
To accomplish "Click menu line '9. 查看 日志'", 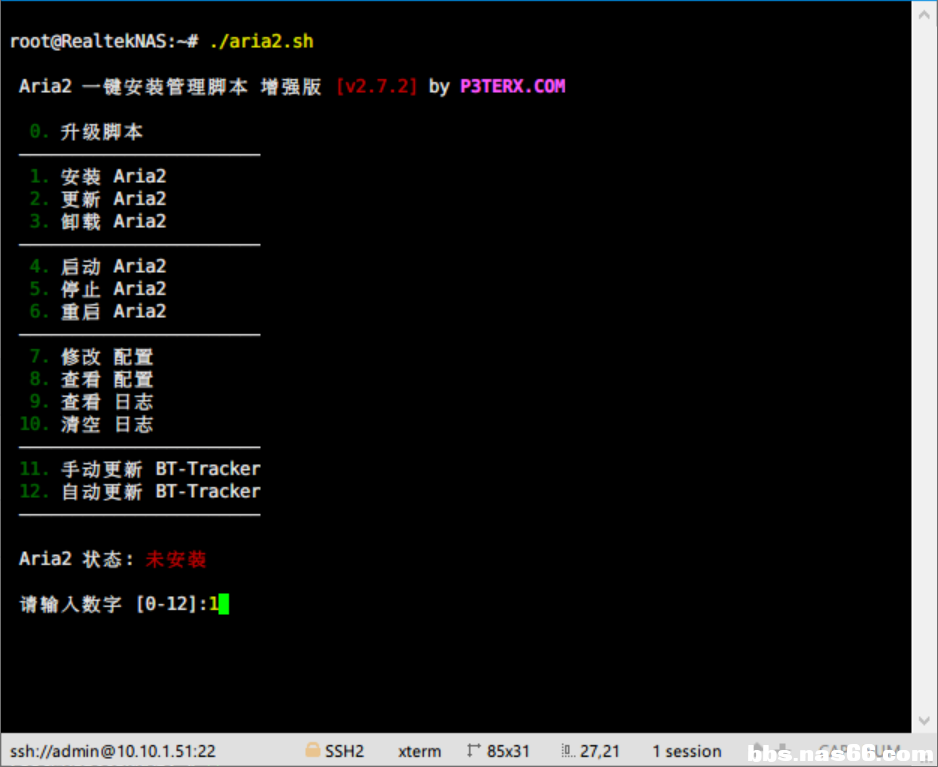I will click(x=92, y=401).
